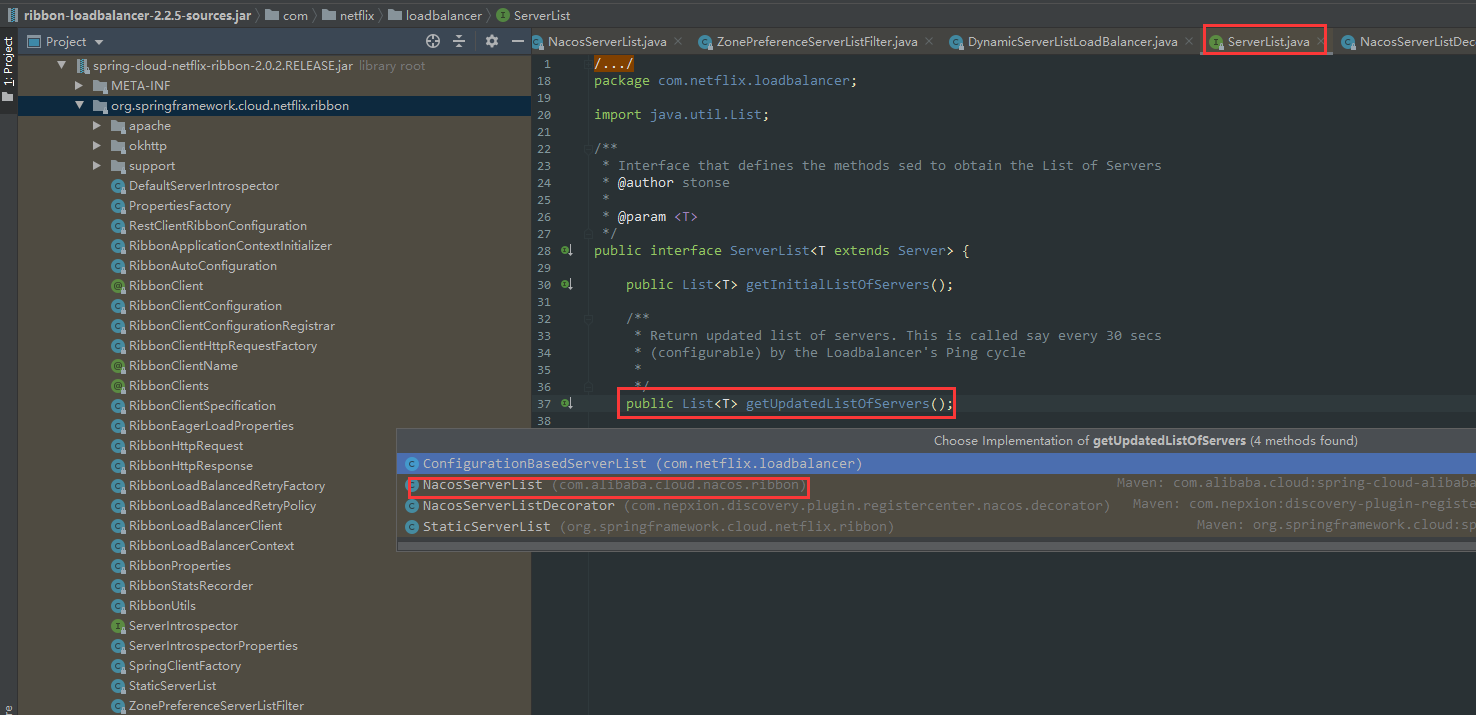
Task: Click the RibbonClients annotation icon
Action: (118, 386)
